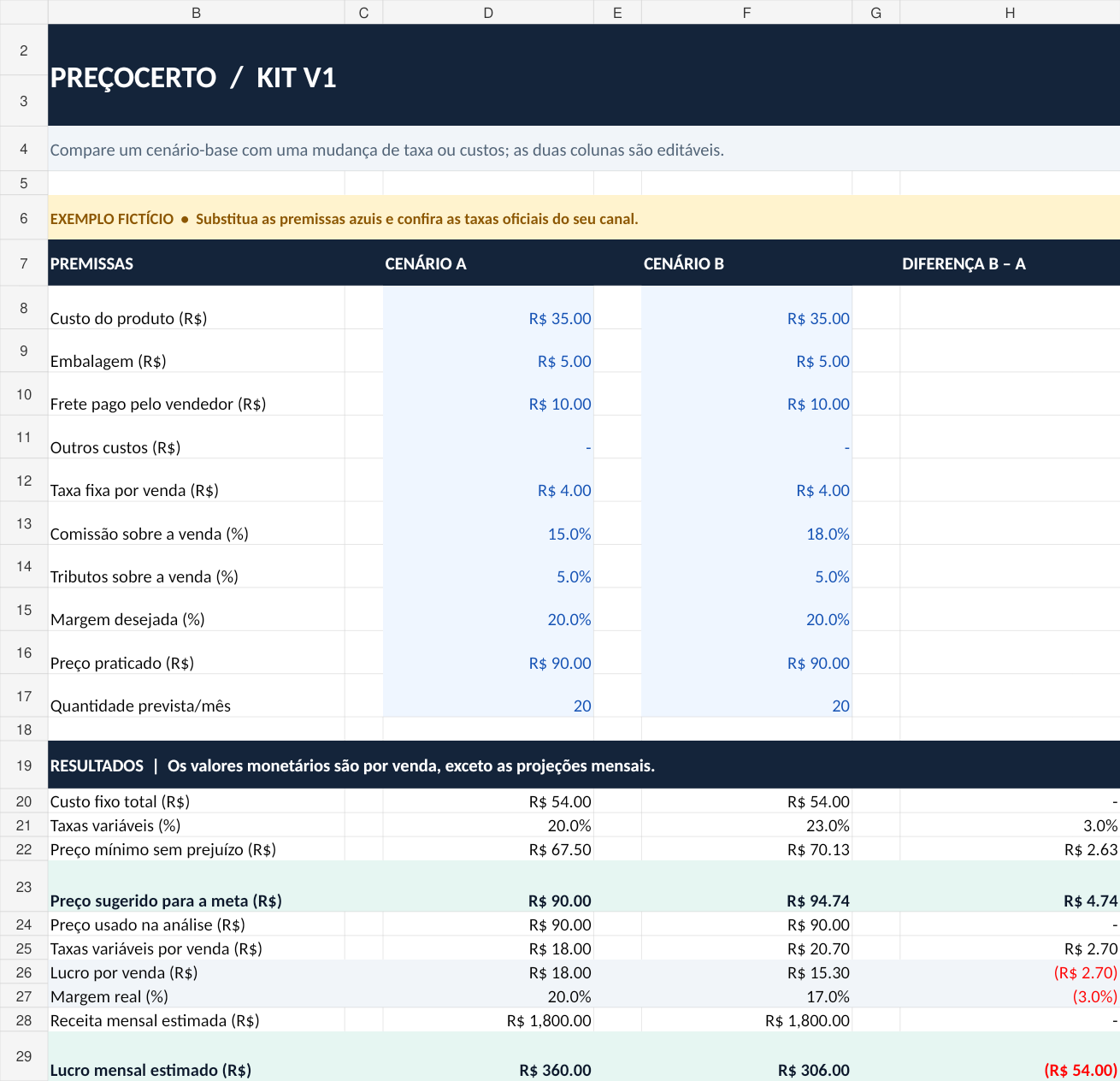Select column D header
Image resolution: width=1120 pixels, height=1081 pixels.
click(488, 12)
